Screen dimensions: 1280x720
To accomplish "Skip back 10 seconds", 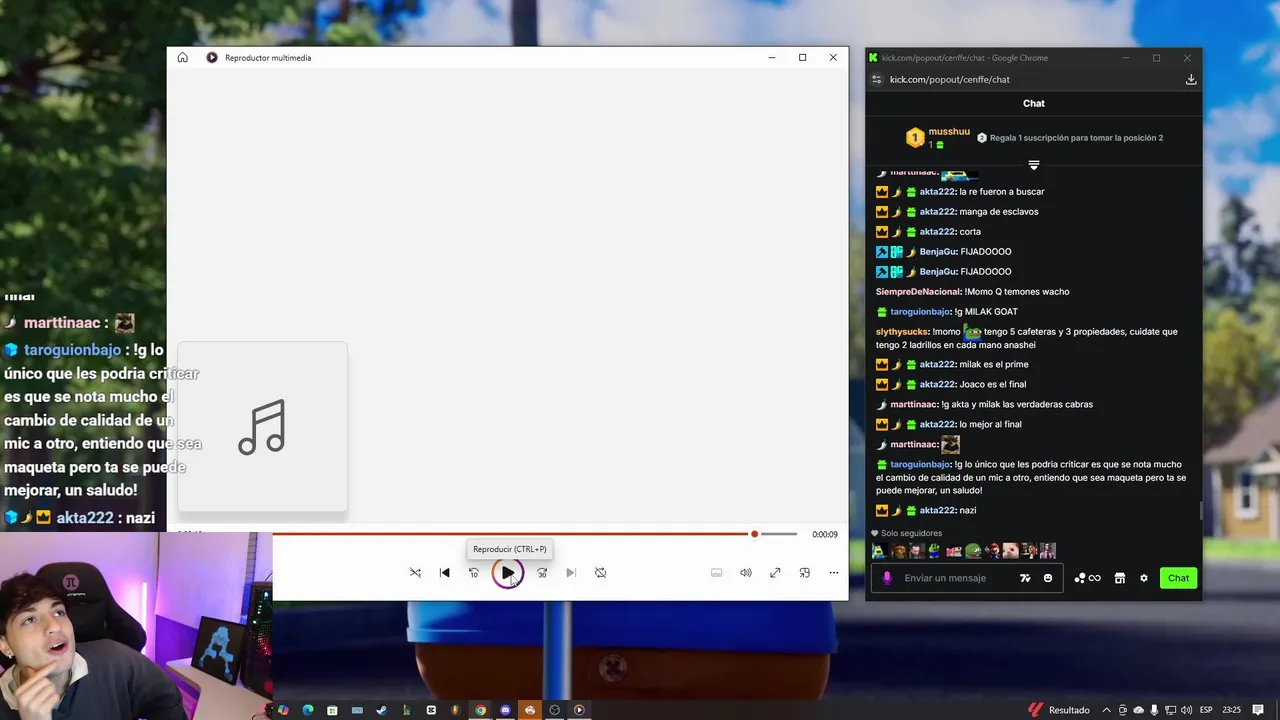I will 474,573.
